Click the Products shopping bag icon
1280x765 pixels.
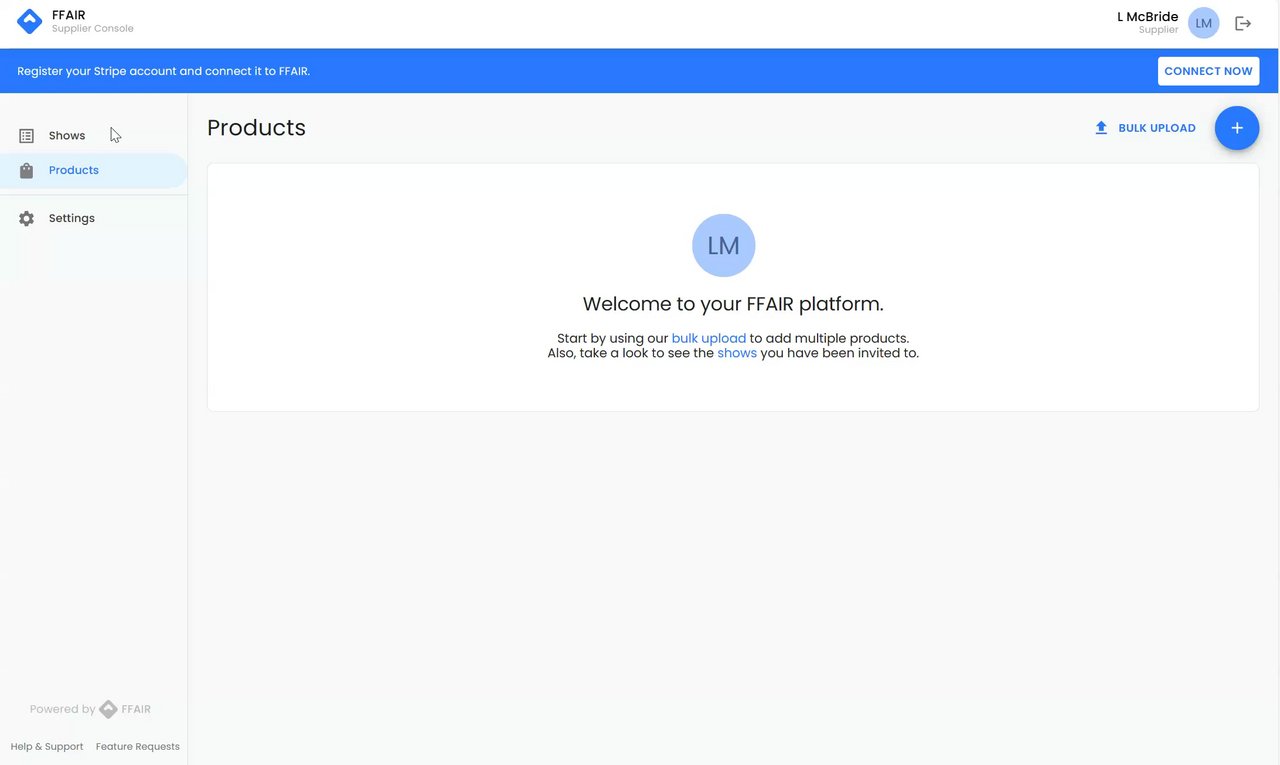pos(27,171)
